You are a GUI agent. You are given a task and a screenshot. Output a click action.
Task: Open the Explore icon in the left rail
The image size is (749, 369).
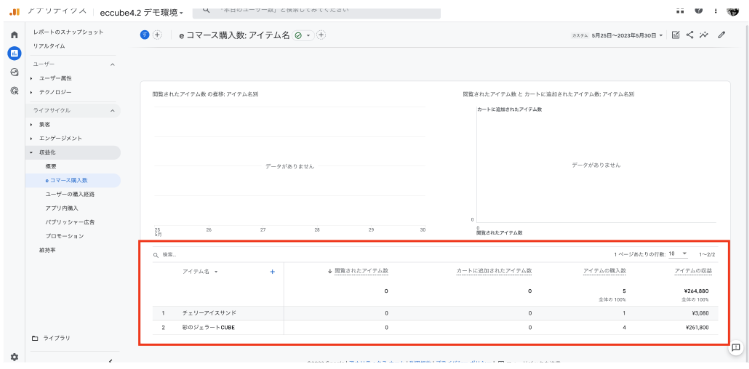click(x=14, y=72)
